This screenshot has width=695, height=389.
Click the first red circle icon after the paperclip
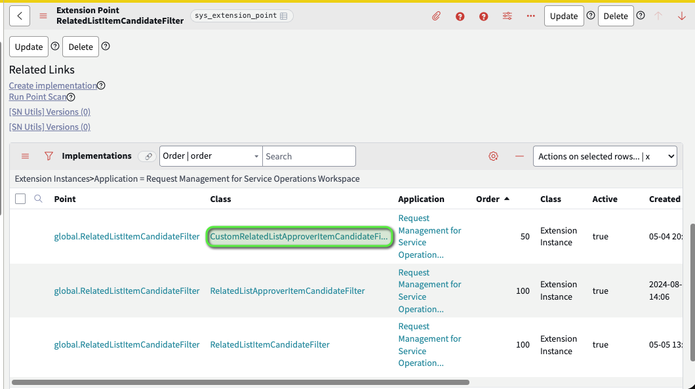(460, 16)
